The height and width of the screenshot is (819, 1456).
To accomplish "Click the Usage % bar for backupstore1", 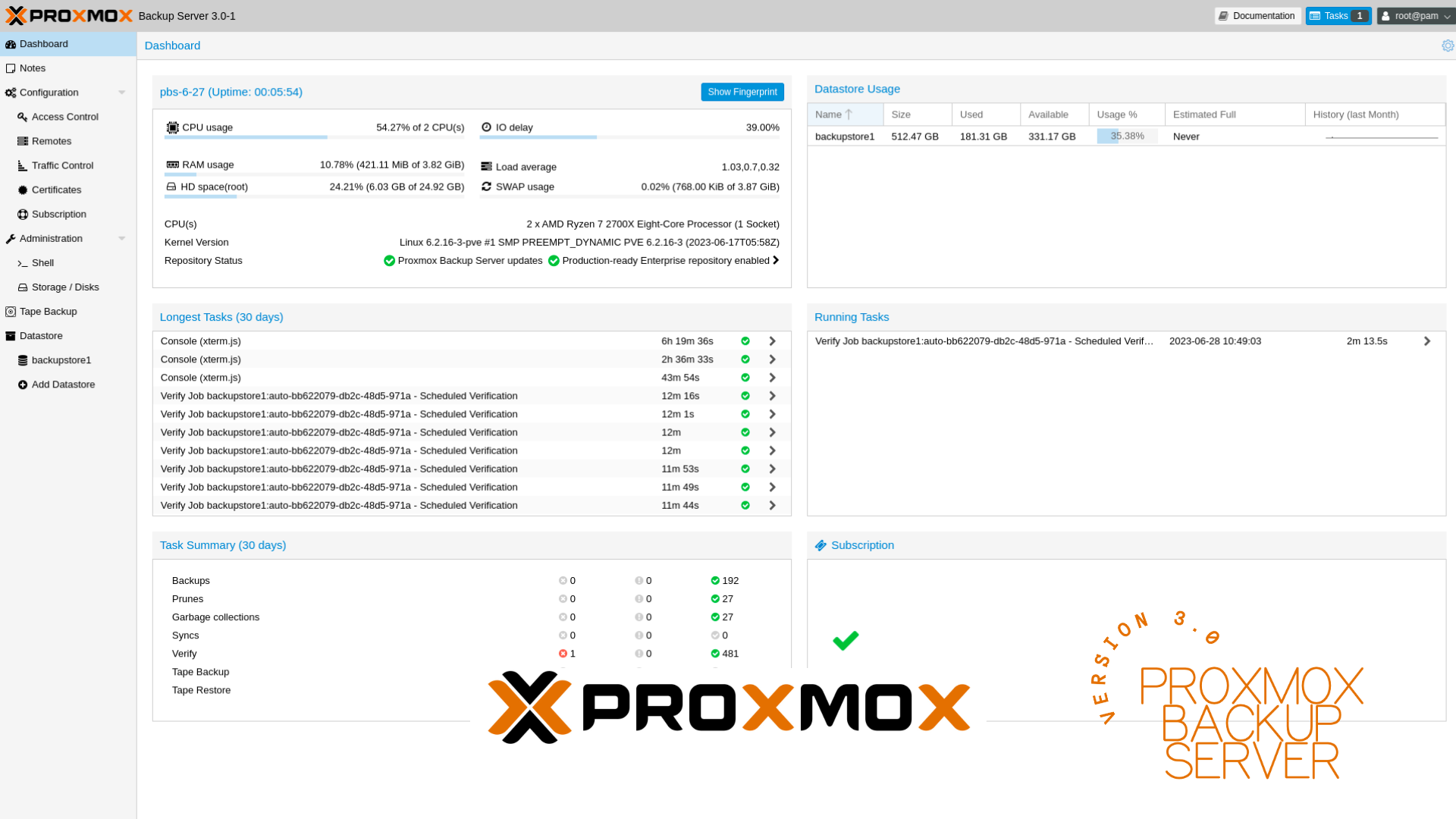I will 1127,136.
